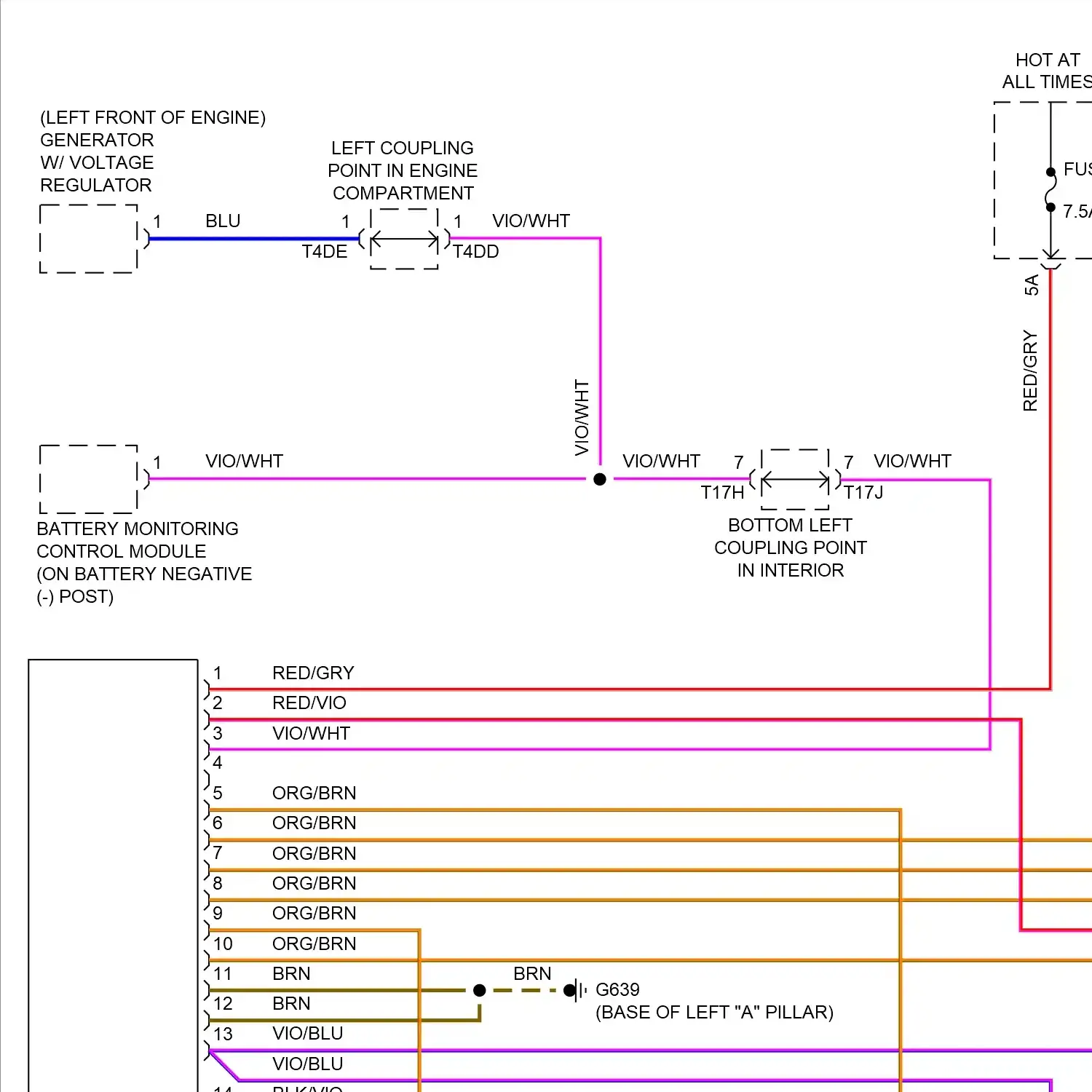Screen dimensions: 1092x1092
Task: Select the 'T17H' connector label
Action: click(x=722, y=492)
